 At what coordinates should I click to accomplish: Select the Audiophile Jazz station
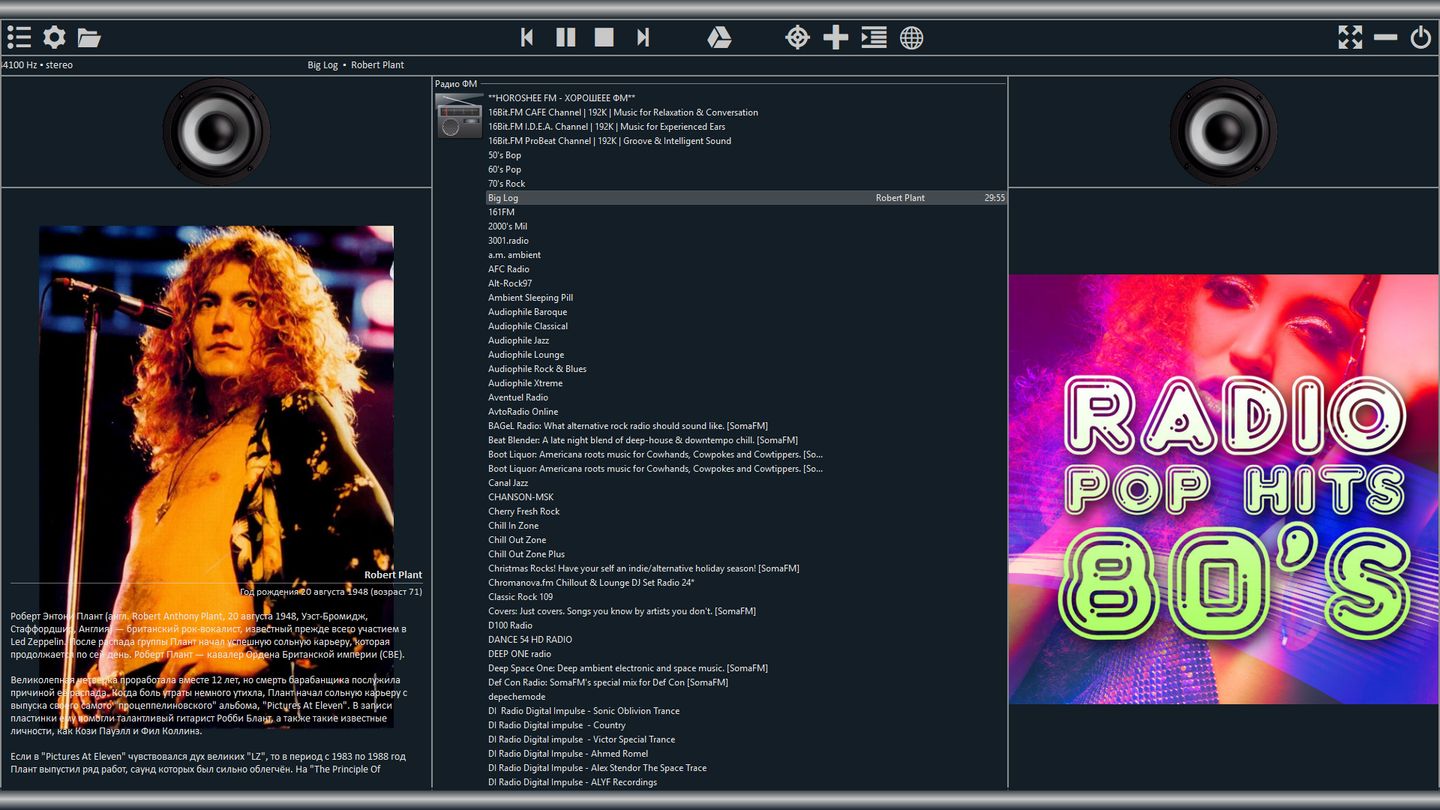[x=518, y=341]
